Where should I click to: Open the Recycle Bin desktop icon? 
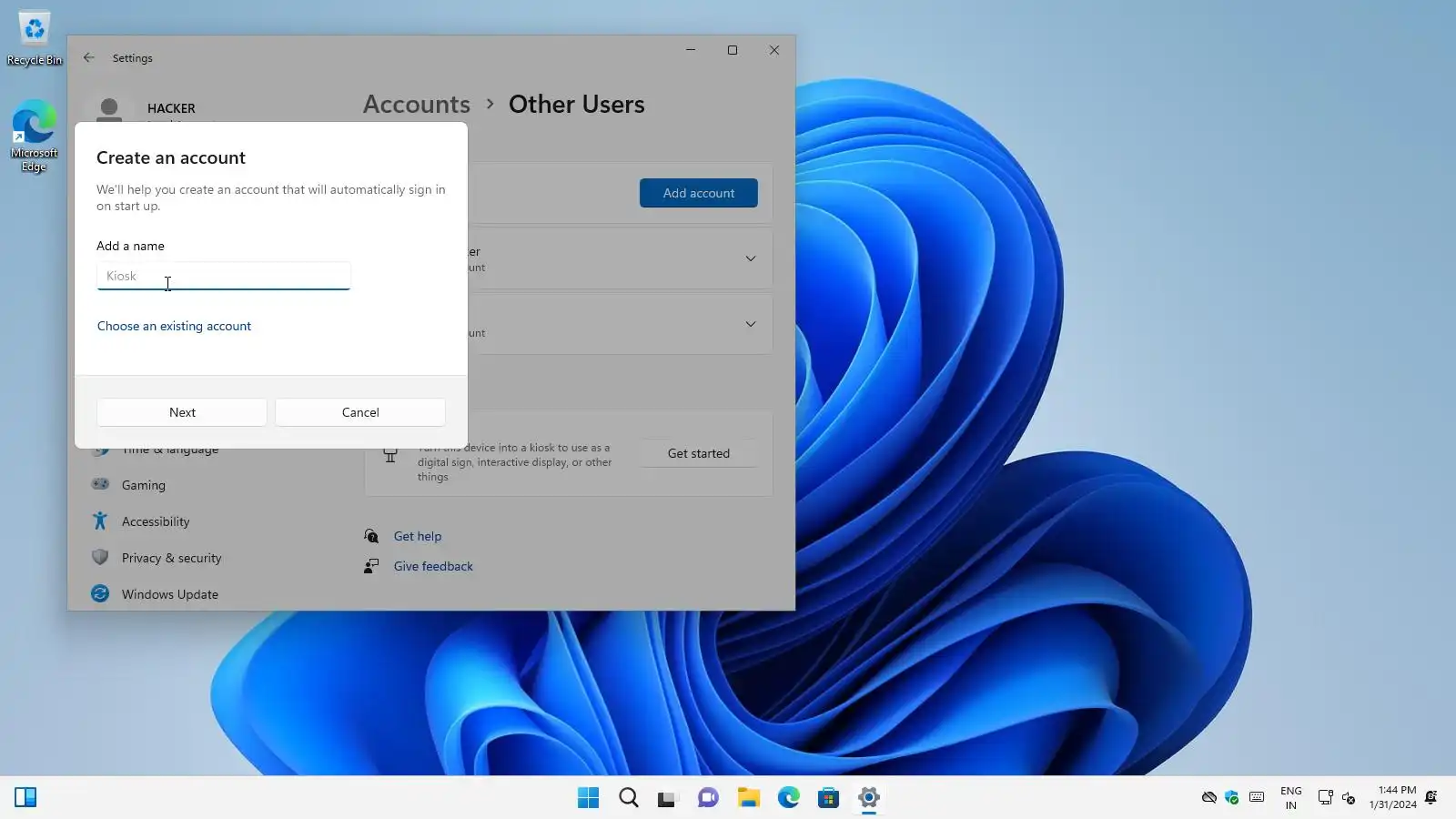coord(35,38)
